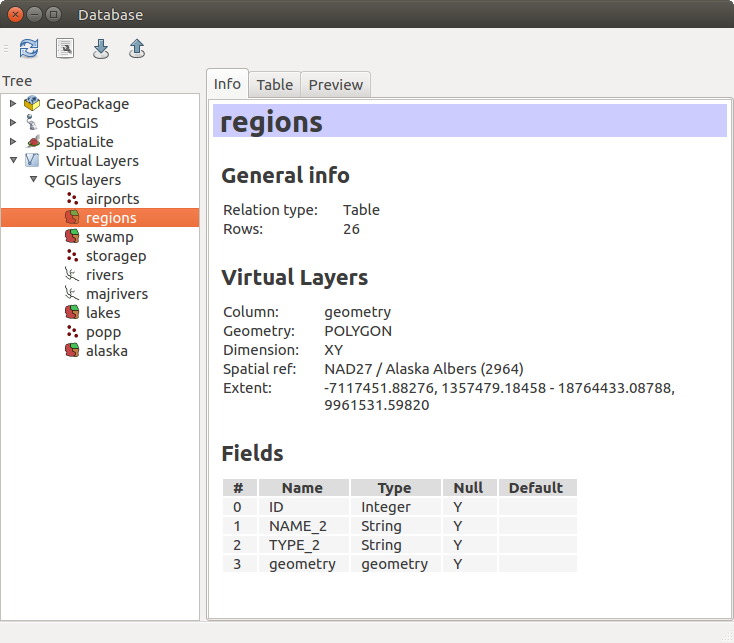Collapse the QGIS layers group

click(32, 180)
